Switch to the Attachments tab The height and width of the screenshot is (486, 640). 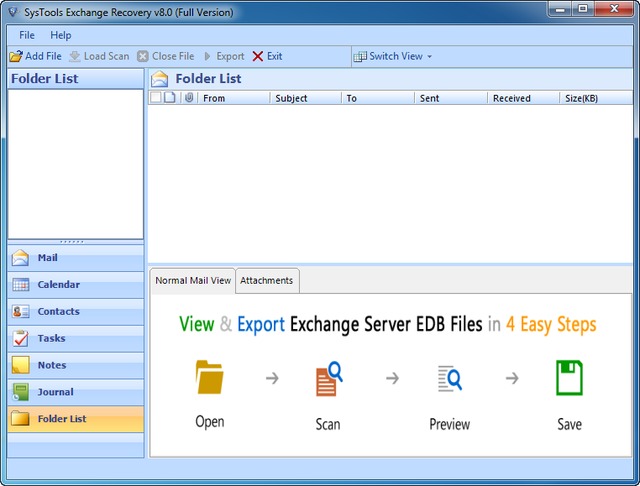pos(267,281)
